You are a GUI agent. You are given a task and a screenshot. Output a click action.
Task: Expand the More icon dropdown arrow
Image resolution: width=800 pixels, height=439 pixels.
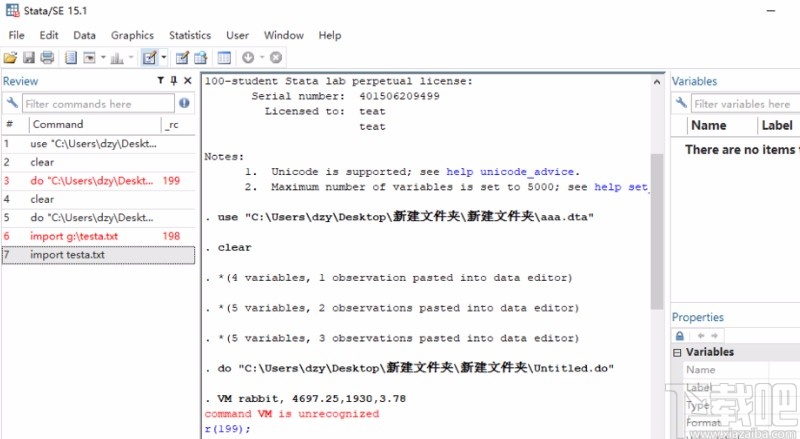click(262, 57)
